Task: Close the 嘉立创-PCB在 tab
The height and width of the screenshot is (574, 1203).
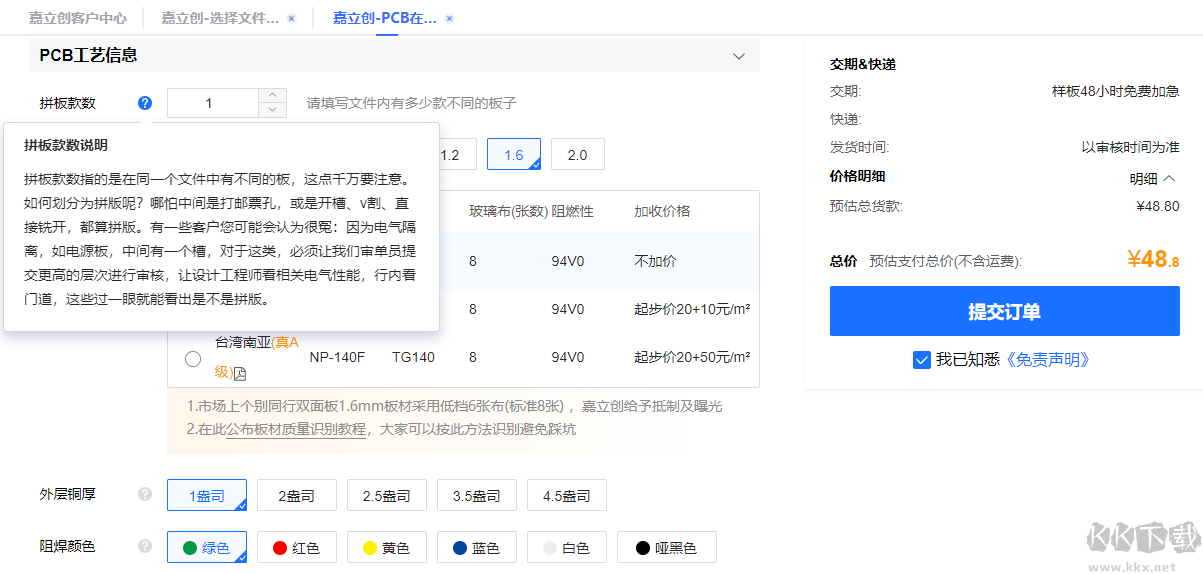Action: 449,18
